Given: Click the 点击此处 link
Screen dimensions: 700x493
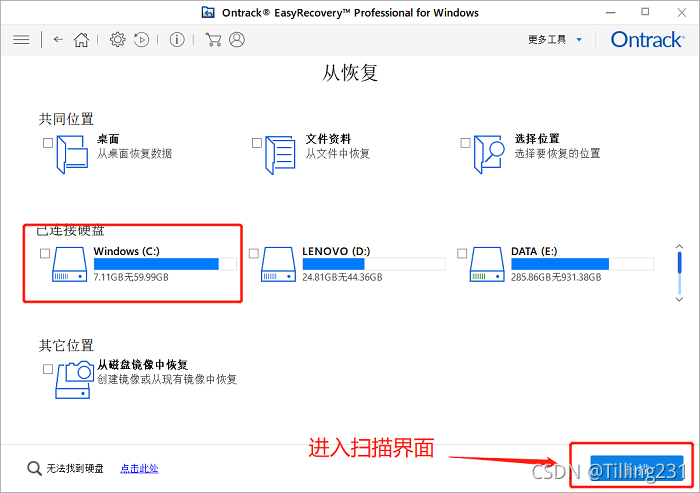Looking at the screenshot, I should click(139, 468).
